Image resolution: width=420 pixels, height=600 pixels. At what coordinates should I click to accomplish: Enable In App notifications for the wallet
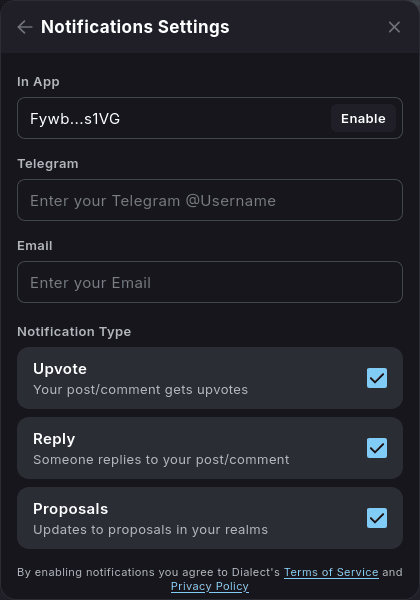[363, 119]
